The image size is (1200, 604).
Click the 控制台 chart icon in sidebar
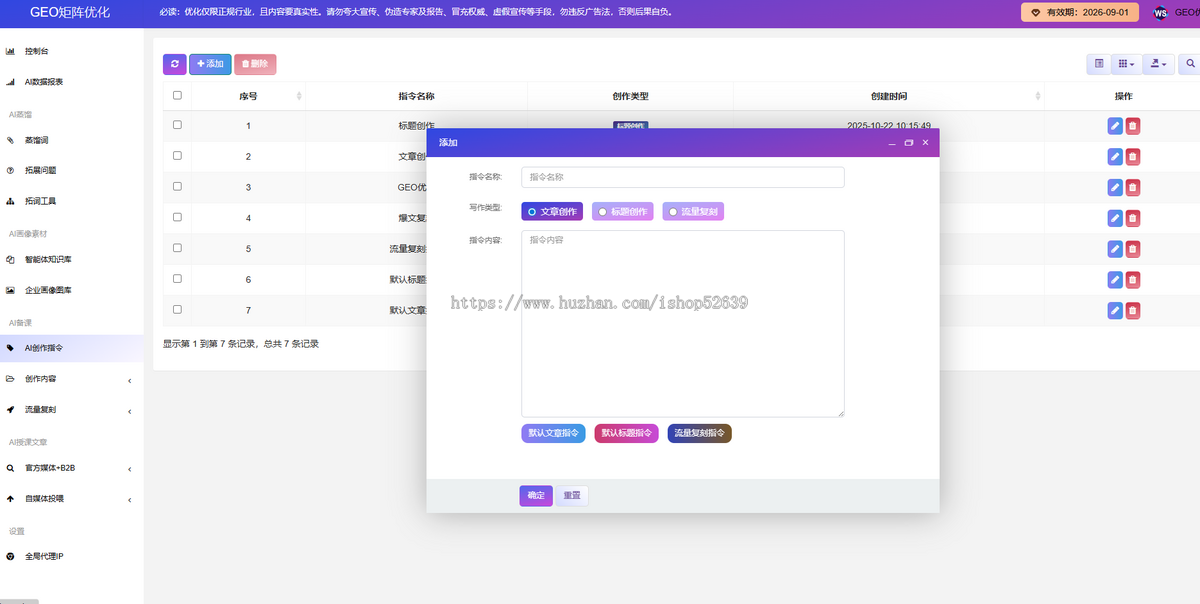coord(11,51)
